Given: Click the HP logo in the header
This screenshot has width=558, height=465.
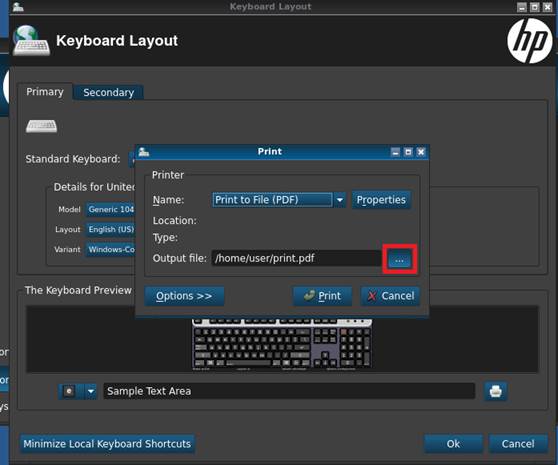Looking at the screenshot, I should (530, 41).
